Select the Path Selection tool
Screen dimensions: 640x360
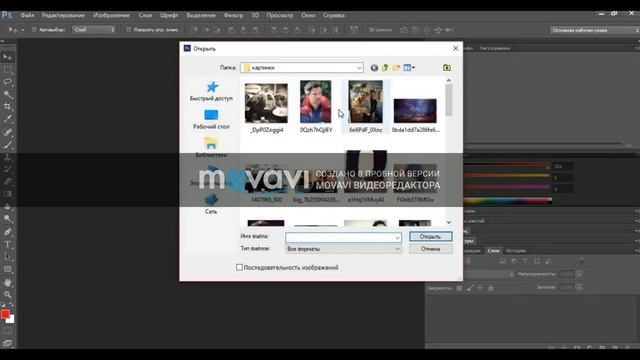[8, 257]
